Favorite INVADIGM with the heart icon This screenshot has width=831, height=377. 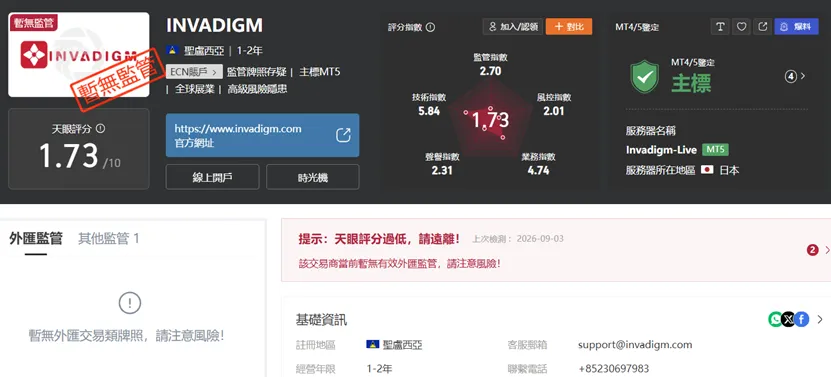pos(741,27)
